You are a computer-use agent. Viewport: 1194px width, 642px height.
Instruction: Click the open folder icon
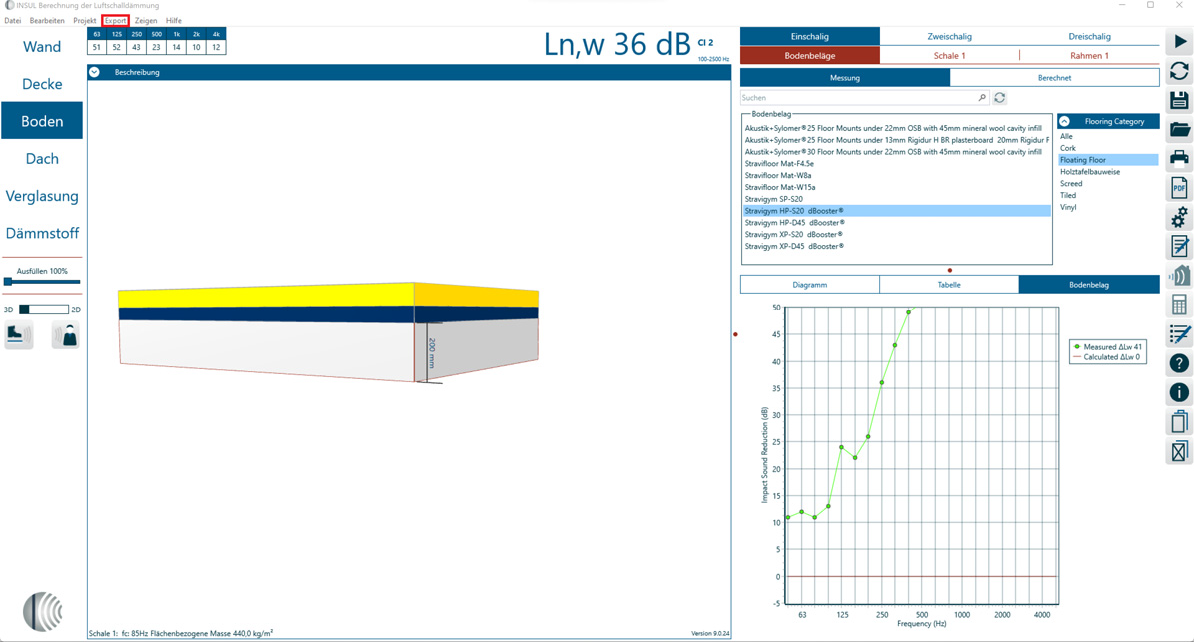coord(1179,129)
